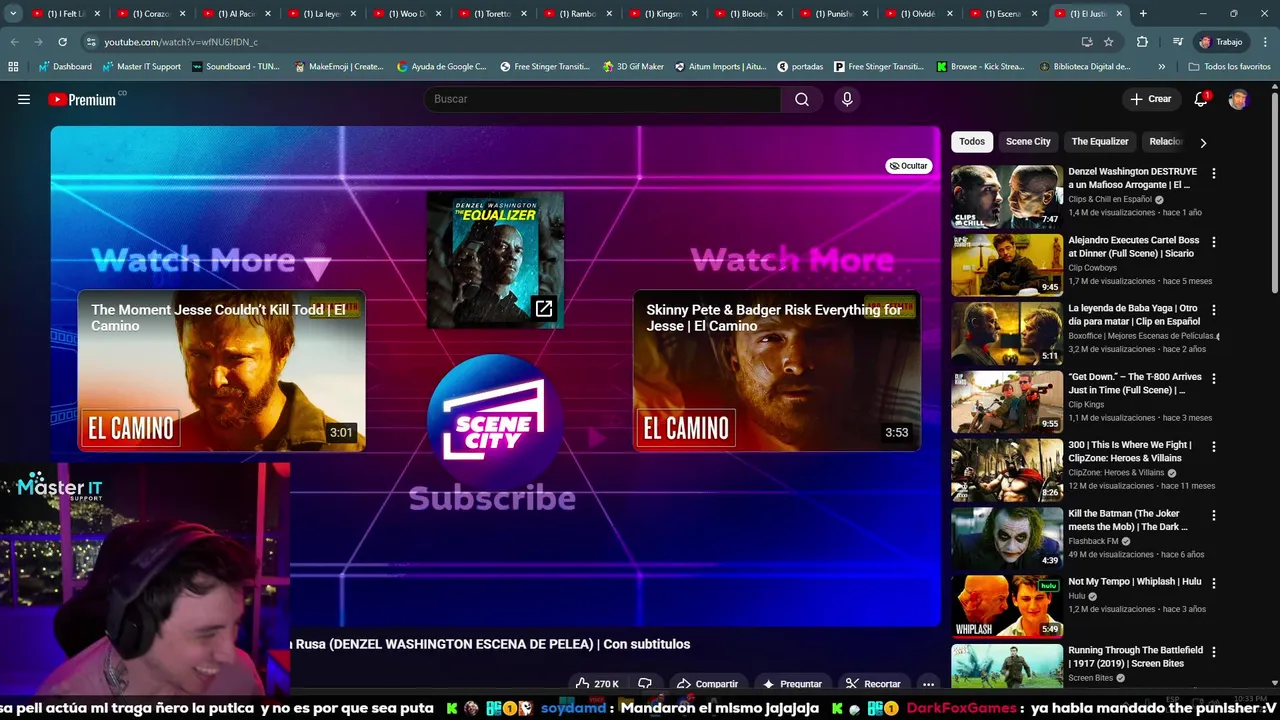This screenshot has width=1280, height=720.
Task: Click the address bar URL
Action: click(181, 42)
